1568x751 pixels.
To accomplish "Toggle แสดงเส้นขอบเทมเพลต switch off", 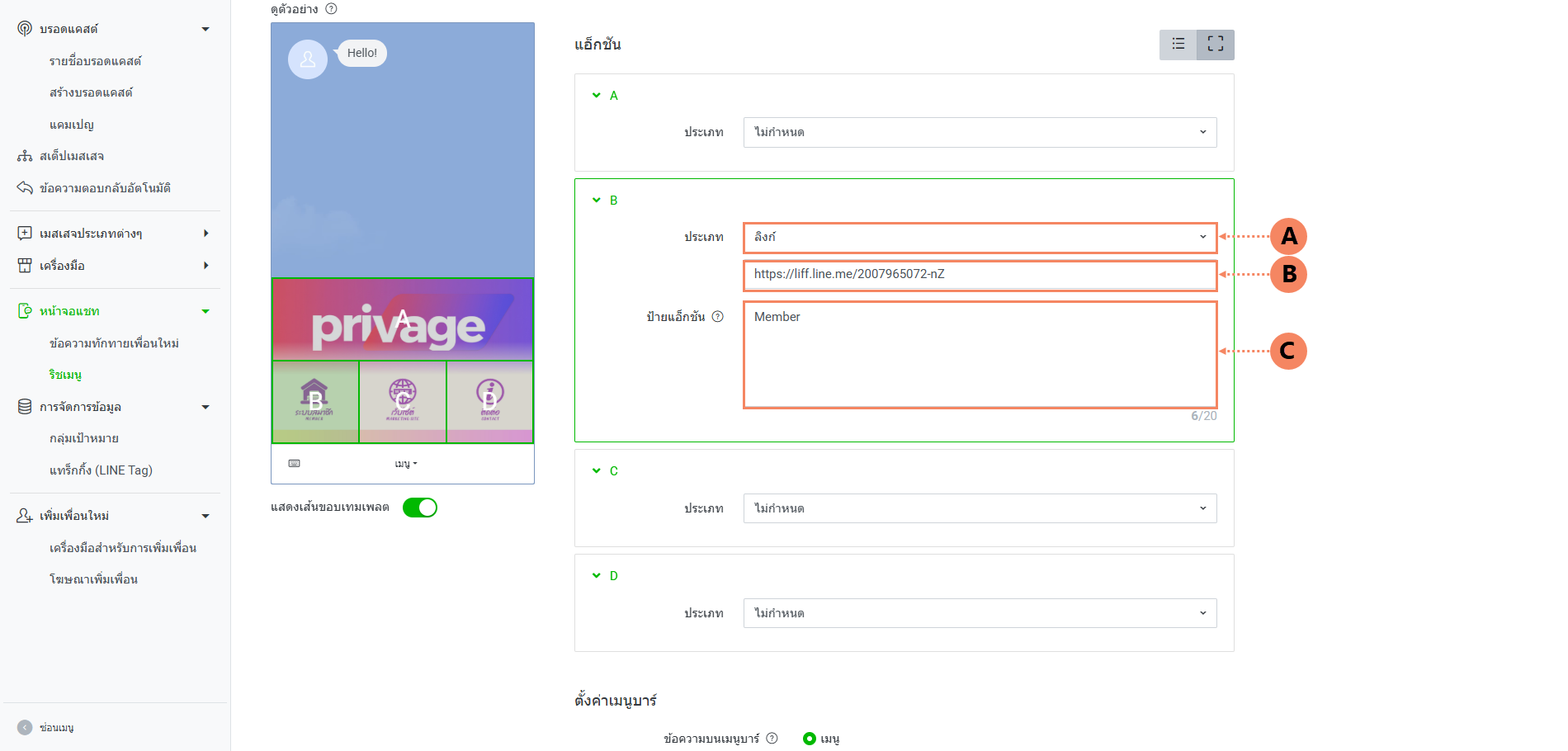I will coord(420,508).
